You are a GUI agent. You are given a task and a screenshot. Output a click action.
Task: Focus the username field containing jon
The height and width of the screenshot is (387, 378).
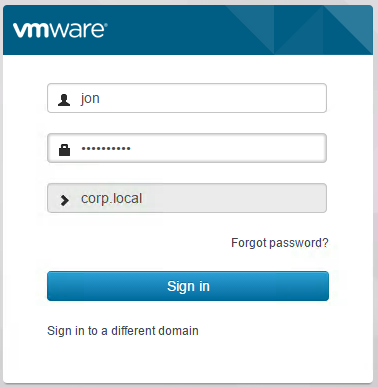[x=187, y=98]
